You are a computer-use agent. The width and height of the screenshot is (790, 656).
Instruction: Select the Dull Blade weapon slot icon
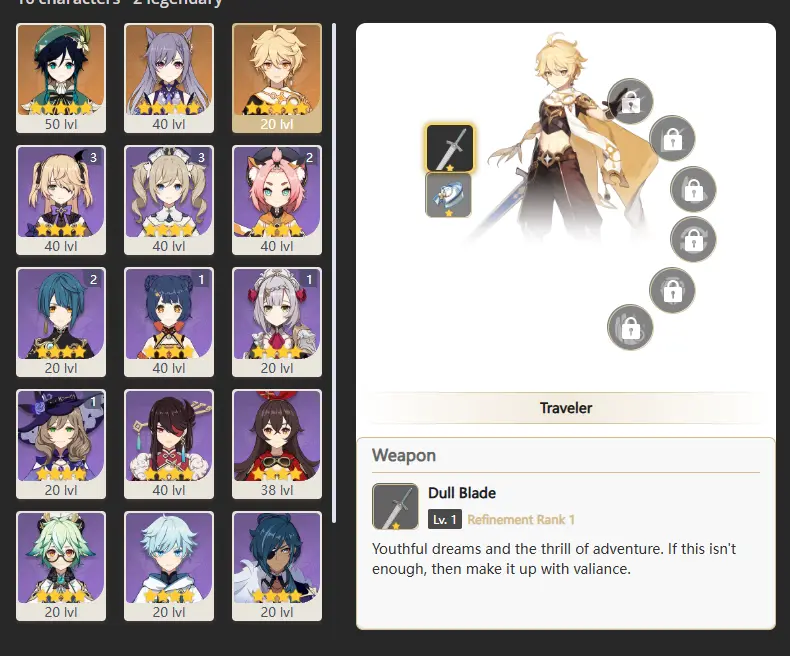click(449, 149)
